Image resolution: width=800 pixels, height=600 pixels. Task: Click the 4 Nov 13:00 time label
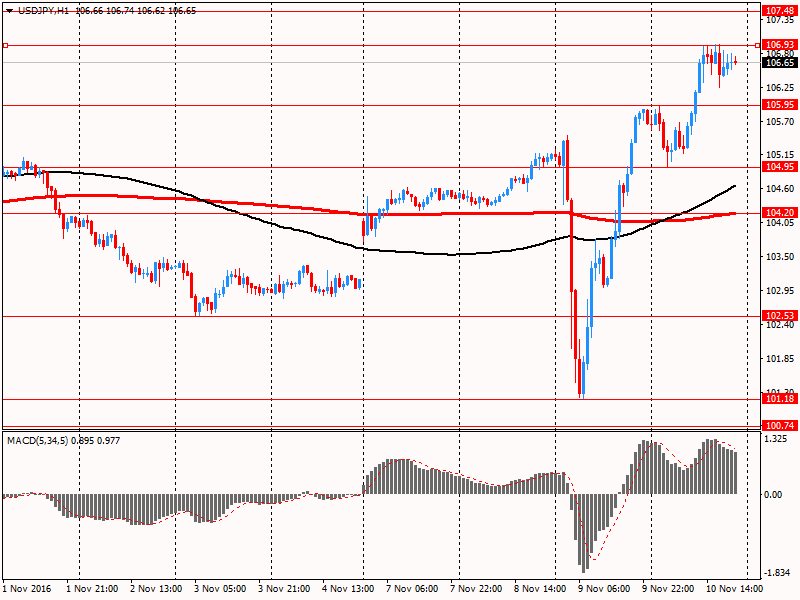[x=348, y=589]
